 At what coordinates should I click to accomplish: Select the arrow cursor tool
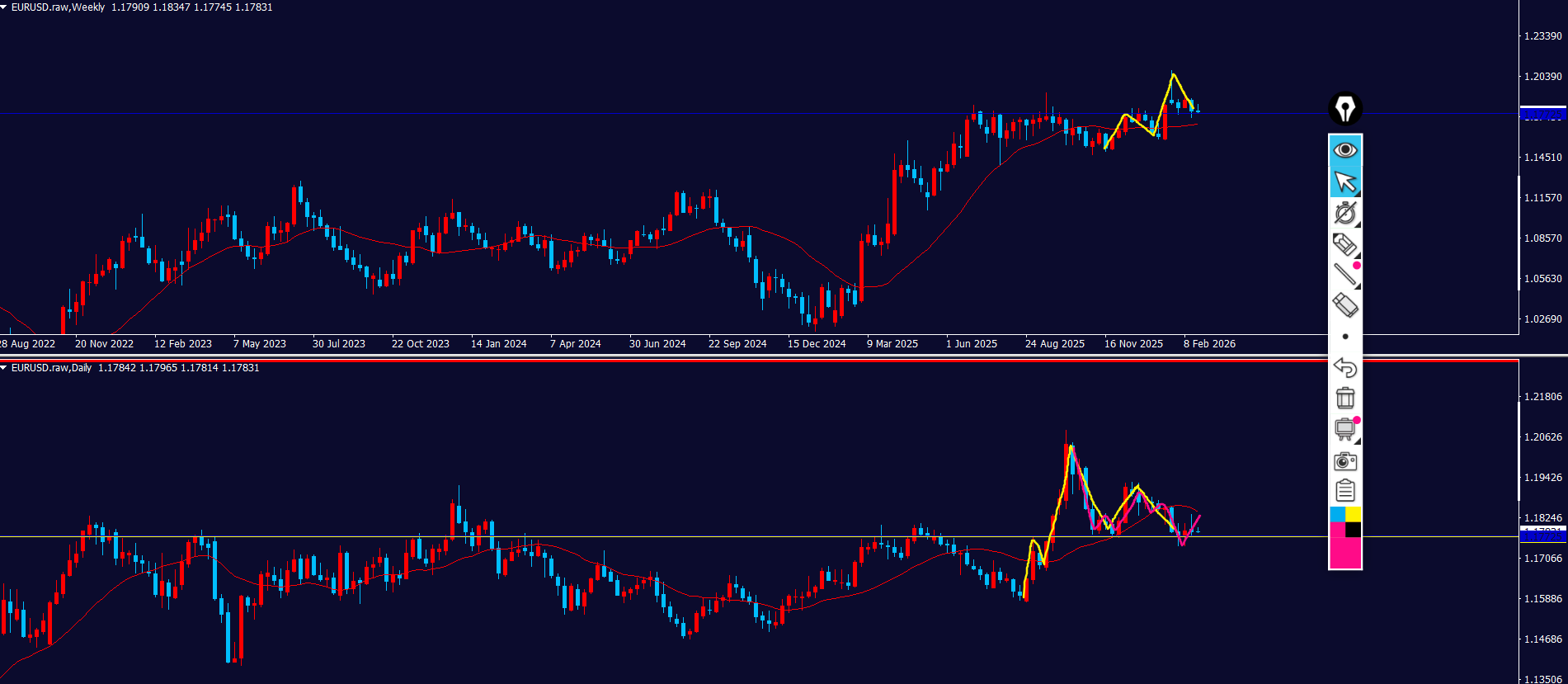point(1344,182)
